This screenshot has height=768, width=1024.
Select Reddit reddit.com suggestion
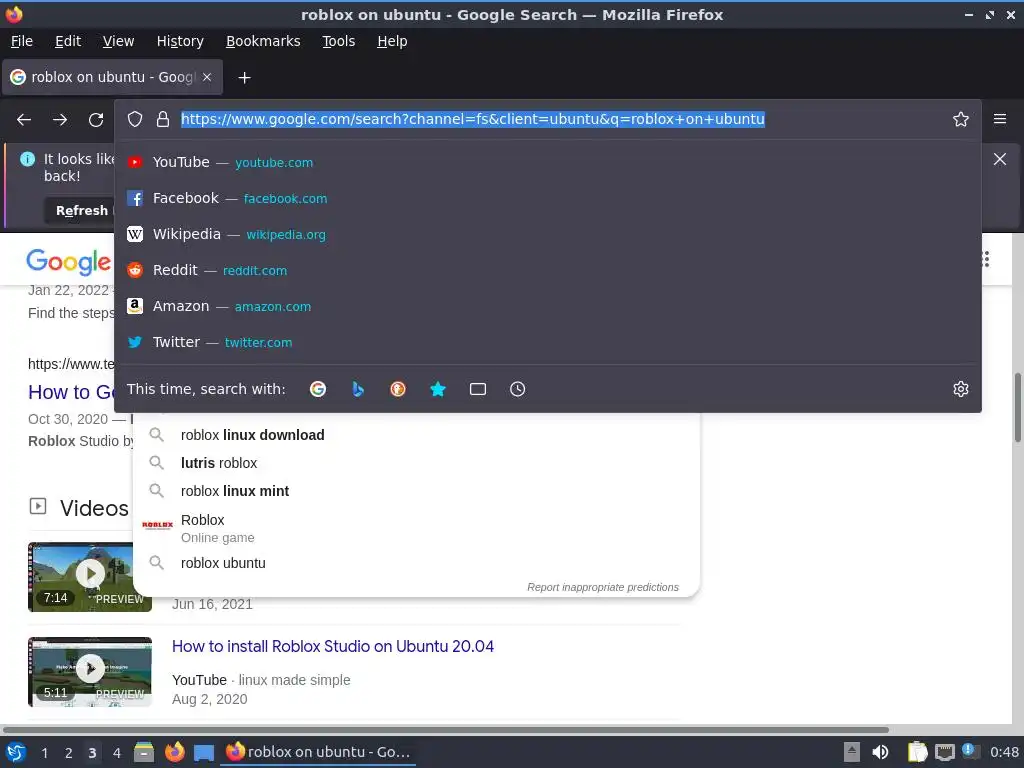point(547,270)
